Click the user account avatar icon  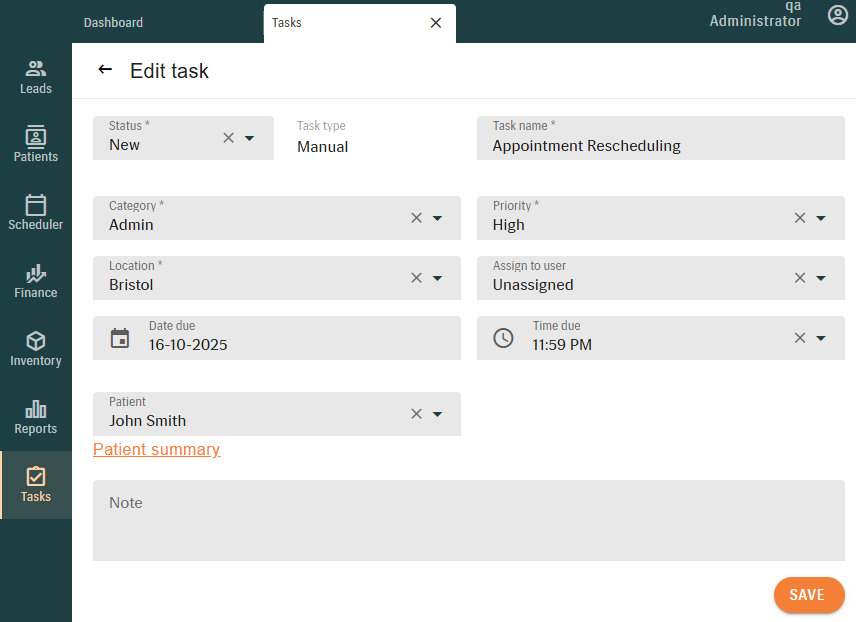838,15
